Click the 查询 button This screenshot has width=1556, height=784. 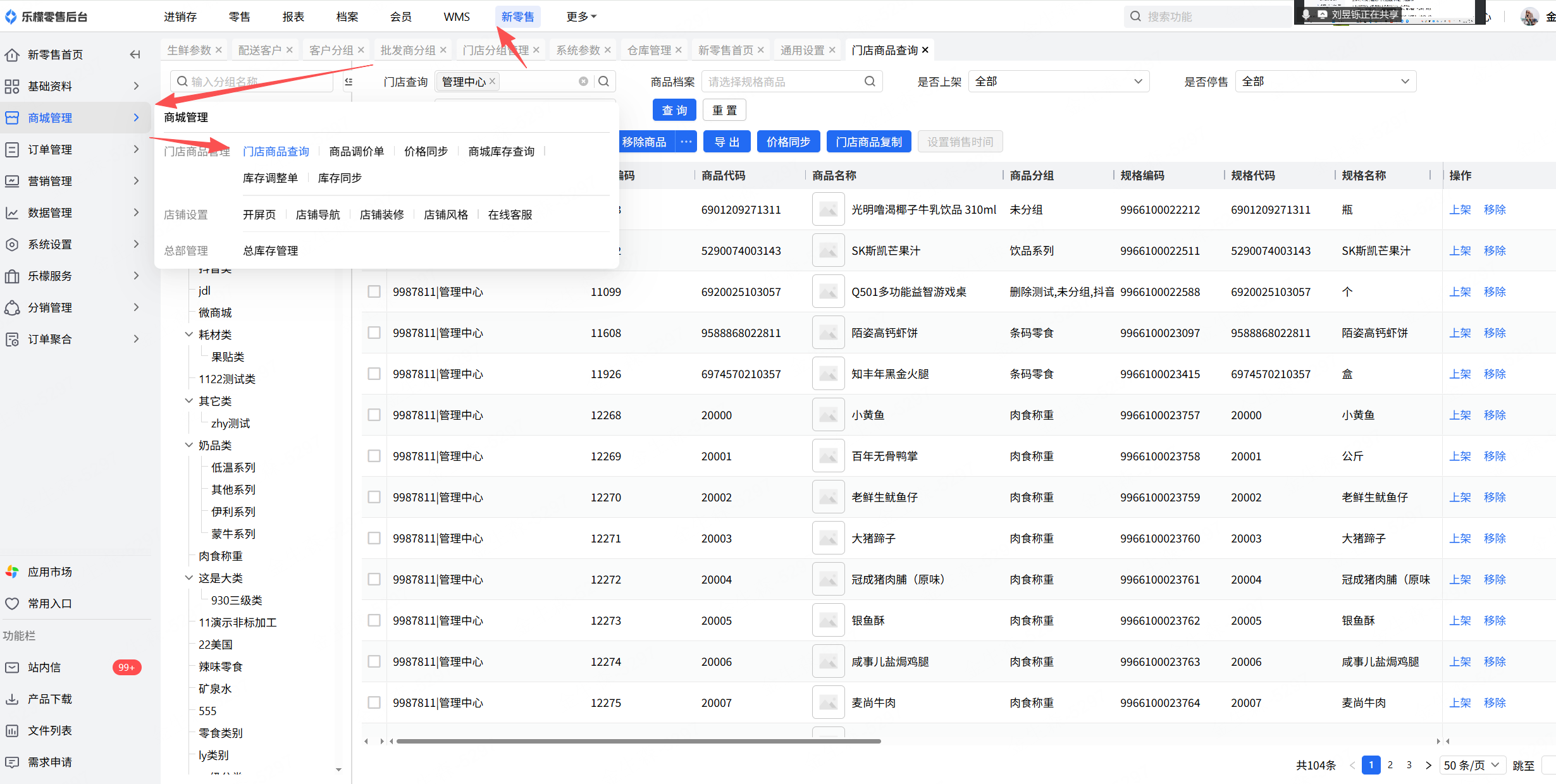[x=674, y=110]
